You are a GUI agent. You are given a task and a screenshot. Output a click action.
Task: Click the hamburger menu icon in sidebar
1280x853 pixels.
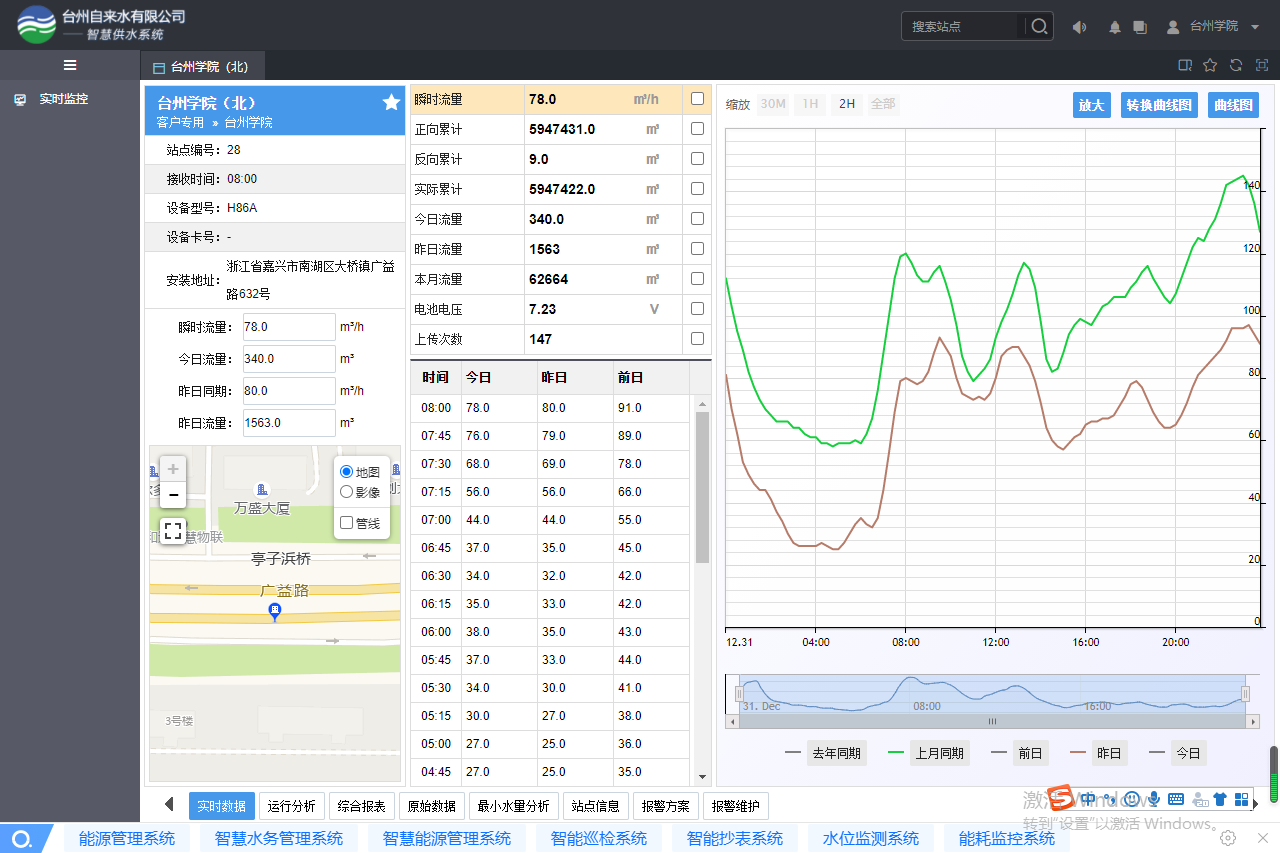(x=70, y=65)
